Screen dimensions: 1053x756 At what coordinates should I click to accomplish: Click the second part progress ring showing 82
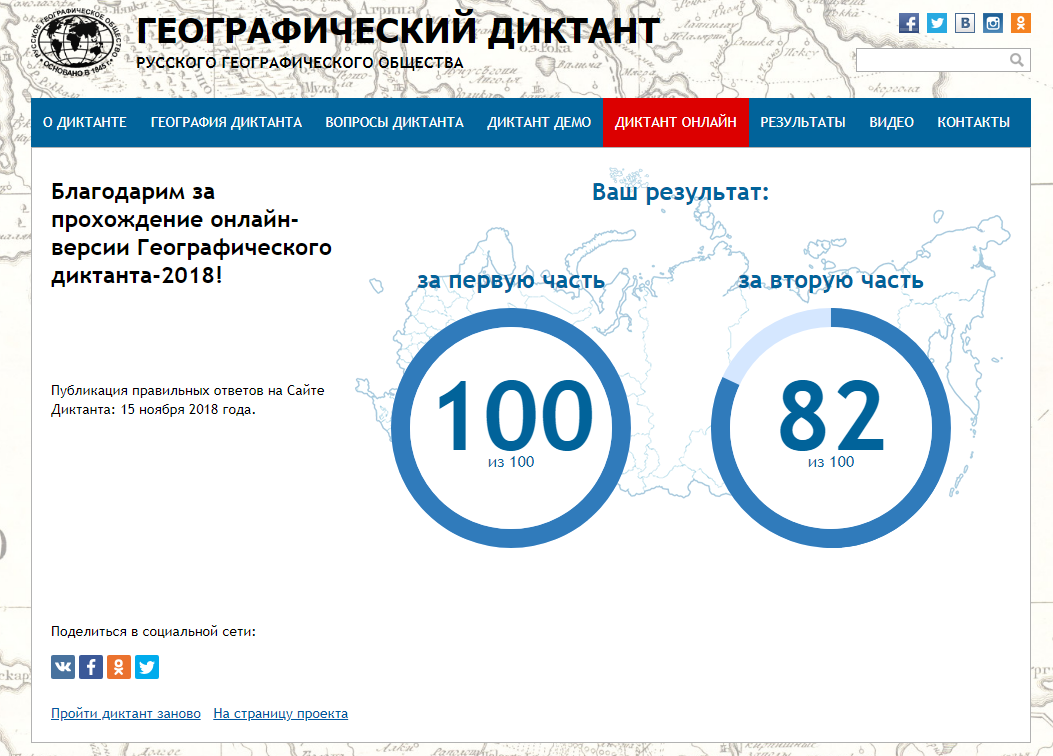click(x=831, y=428)
